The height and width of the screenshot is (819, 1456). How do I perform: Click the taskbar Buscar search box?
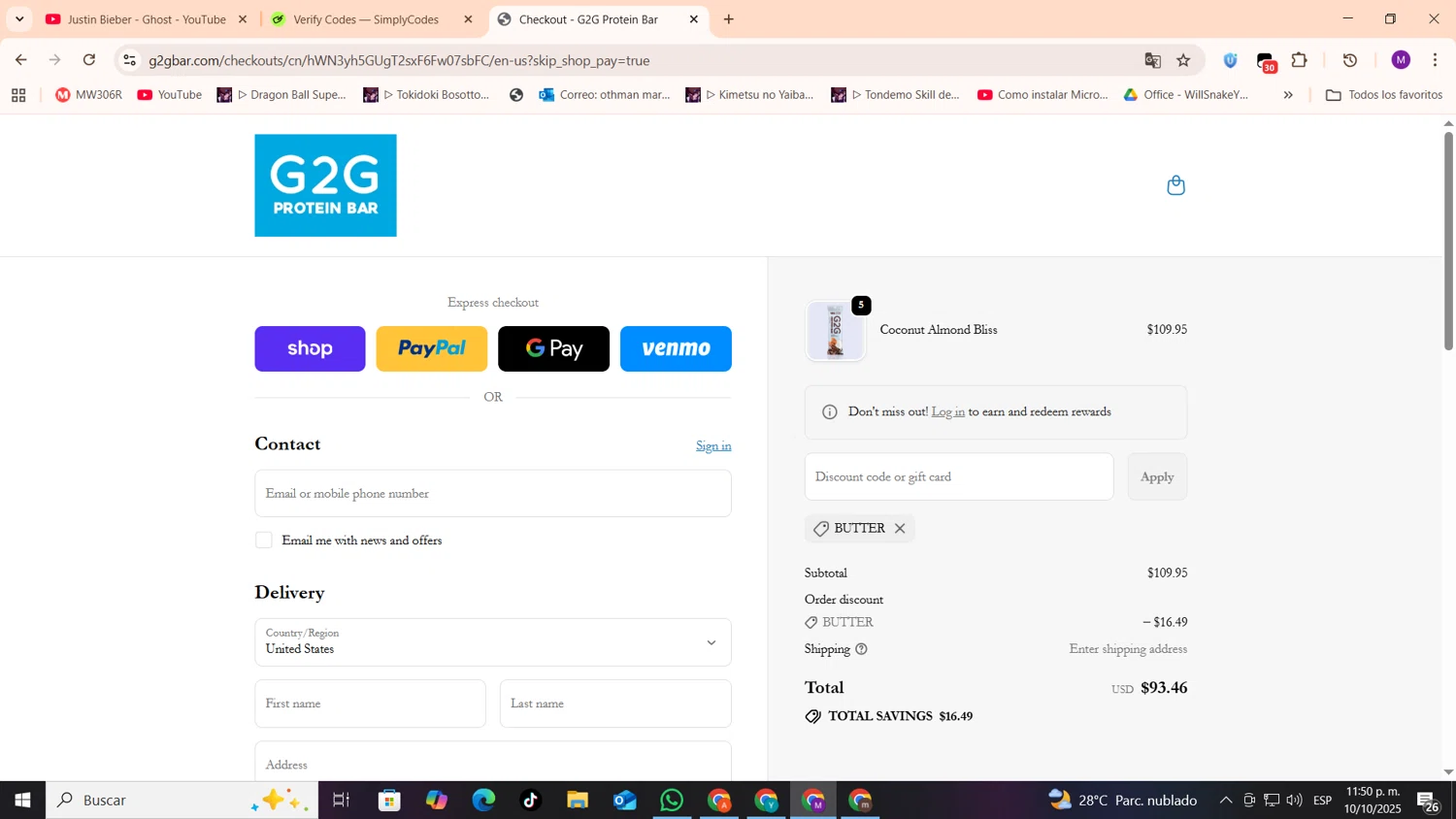tap(182, 801)
